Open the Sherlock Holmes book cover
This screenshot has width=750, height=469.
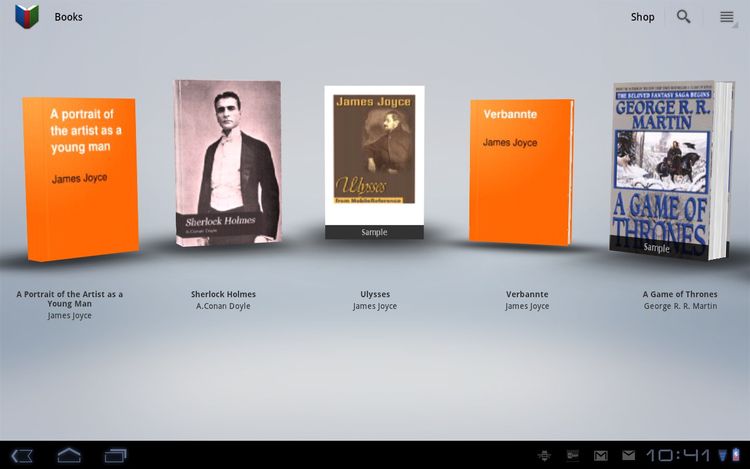[x=227, y=162]
